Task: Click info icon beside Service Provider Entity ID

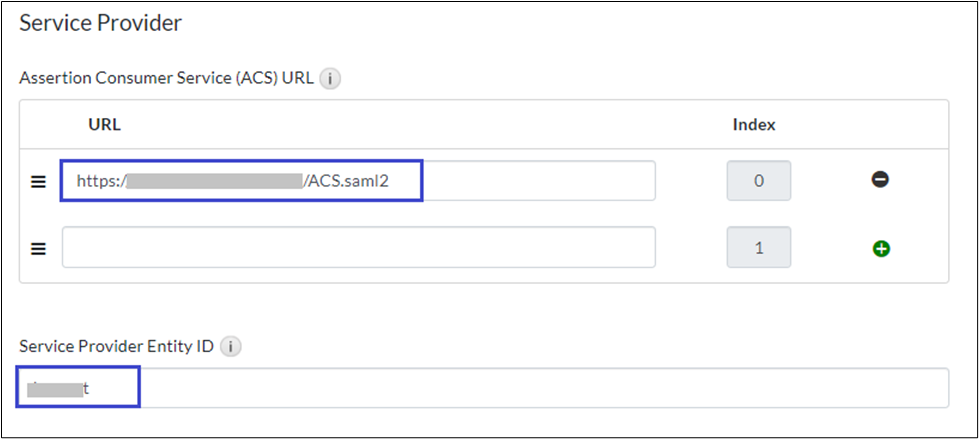Action: pyautogui.click(x=230, y=347)
